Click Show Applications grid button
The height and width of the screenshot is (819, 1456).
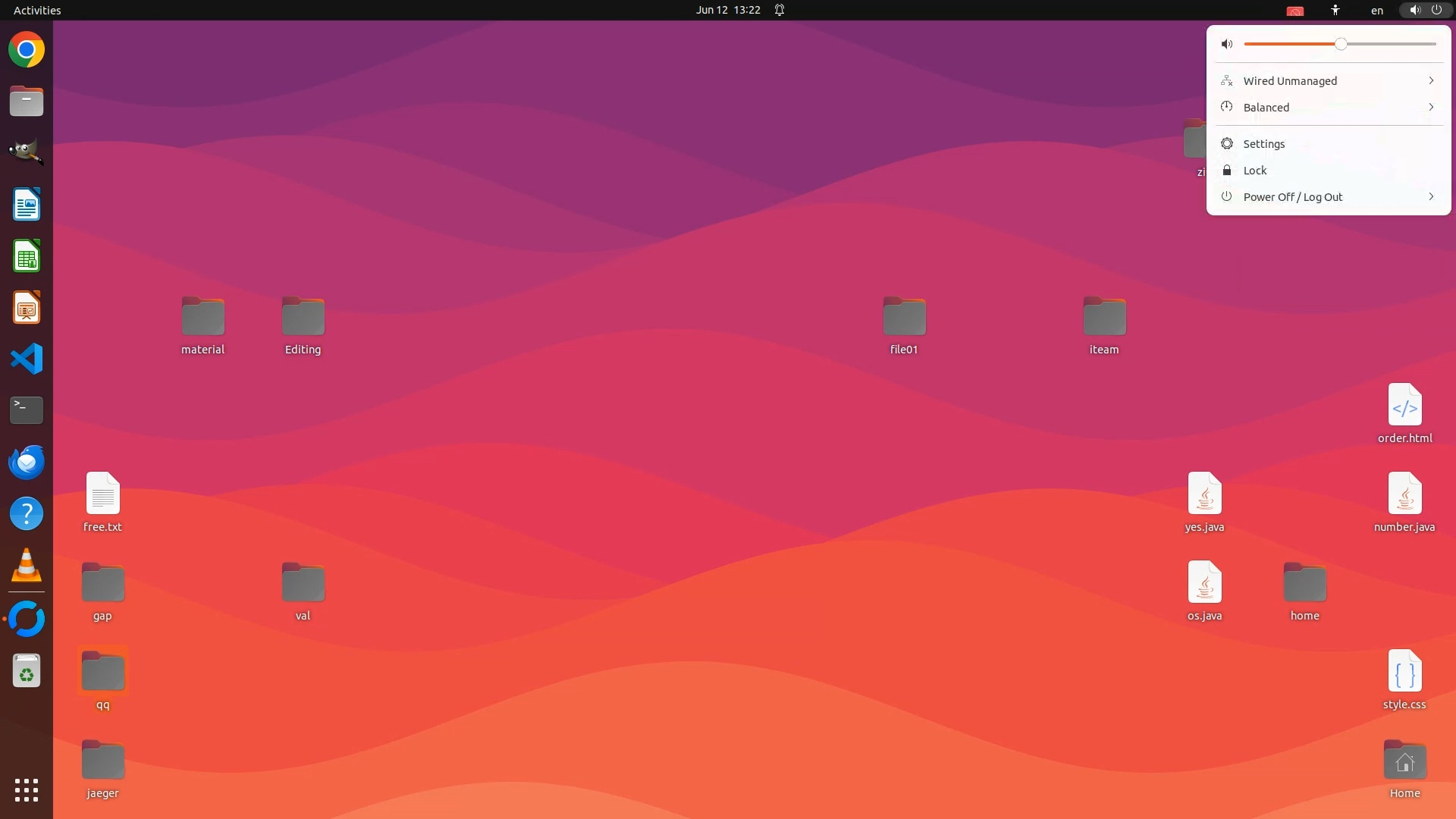pyautogui.click(x=27, y=789)
